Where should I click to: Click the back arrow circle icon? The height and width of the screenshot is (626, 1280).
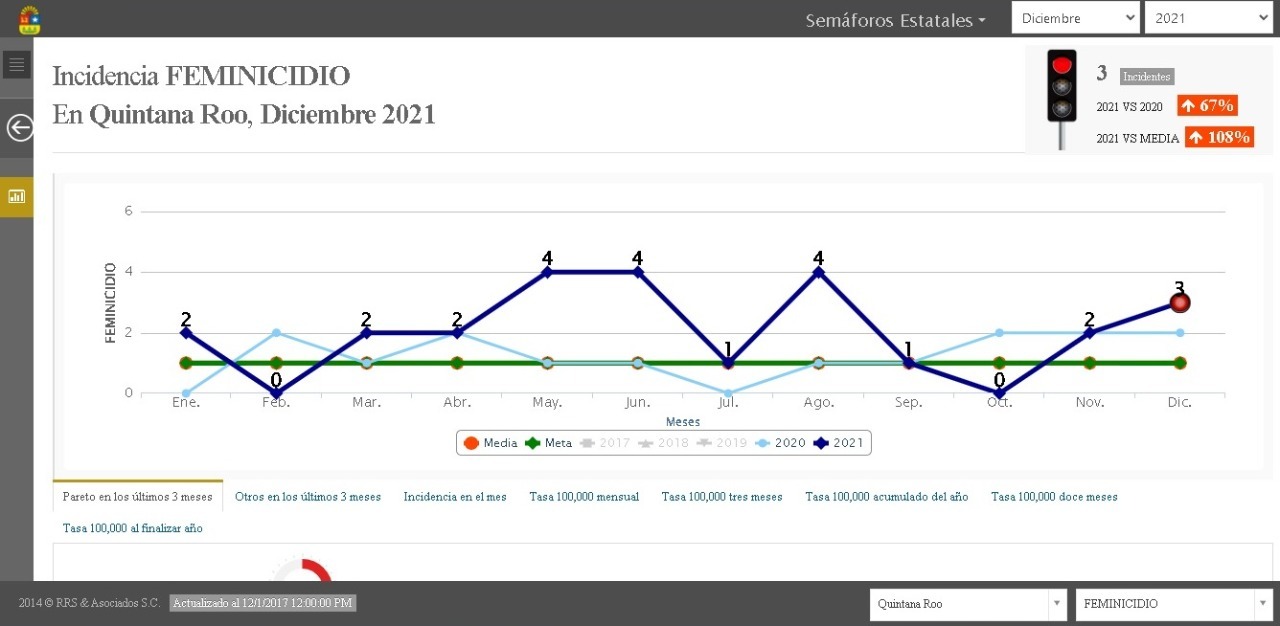tap(19, 127)
